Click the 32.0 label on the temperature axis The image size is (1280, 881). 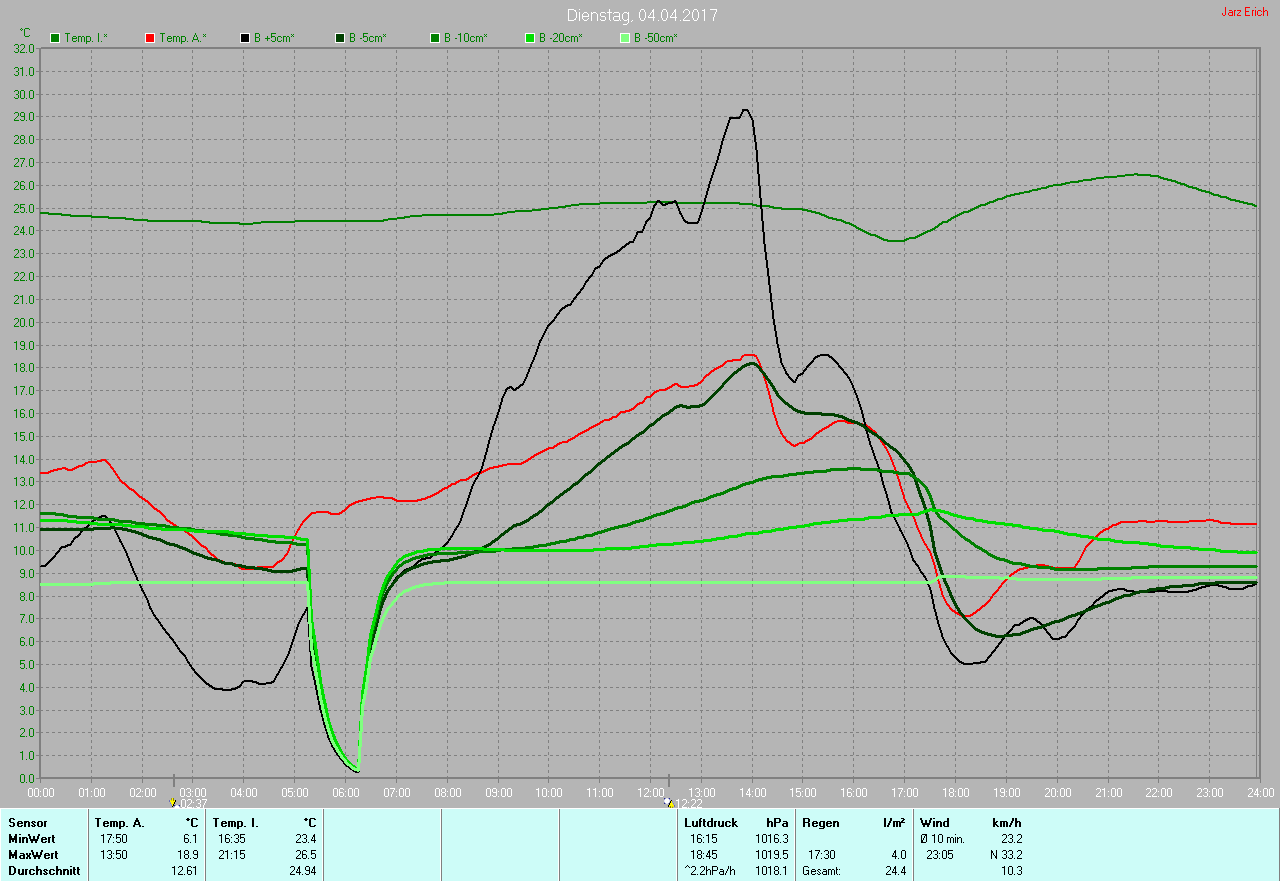point(25,49)
